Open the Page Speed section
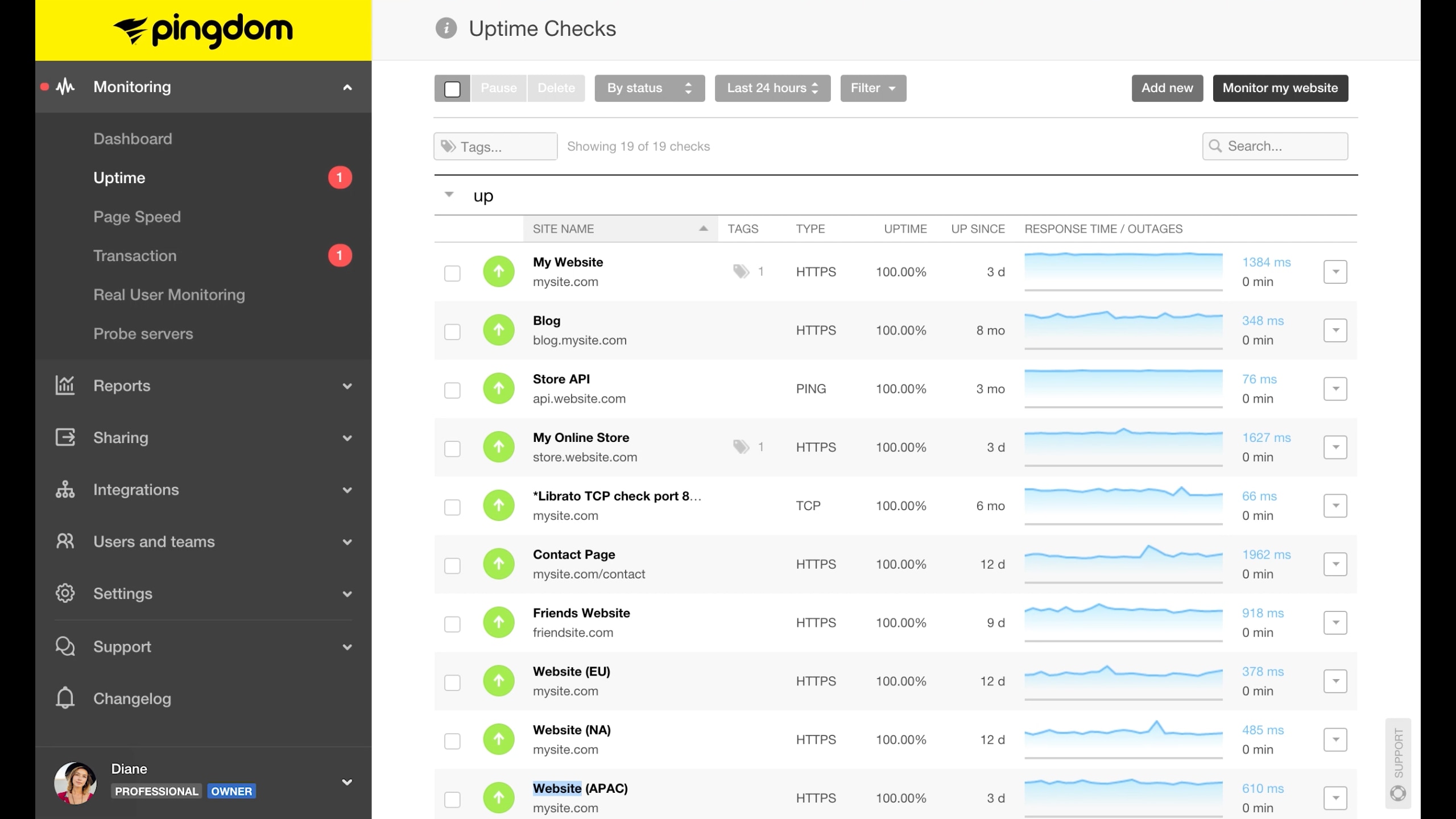1456x819 pixels. [x=137, y=216]
